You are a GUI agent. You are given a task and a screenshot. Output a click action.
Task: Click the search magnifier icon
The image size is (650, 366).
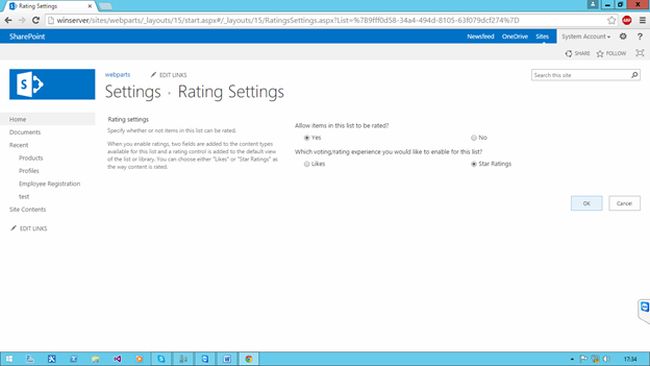coord(635,75)
